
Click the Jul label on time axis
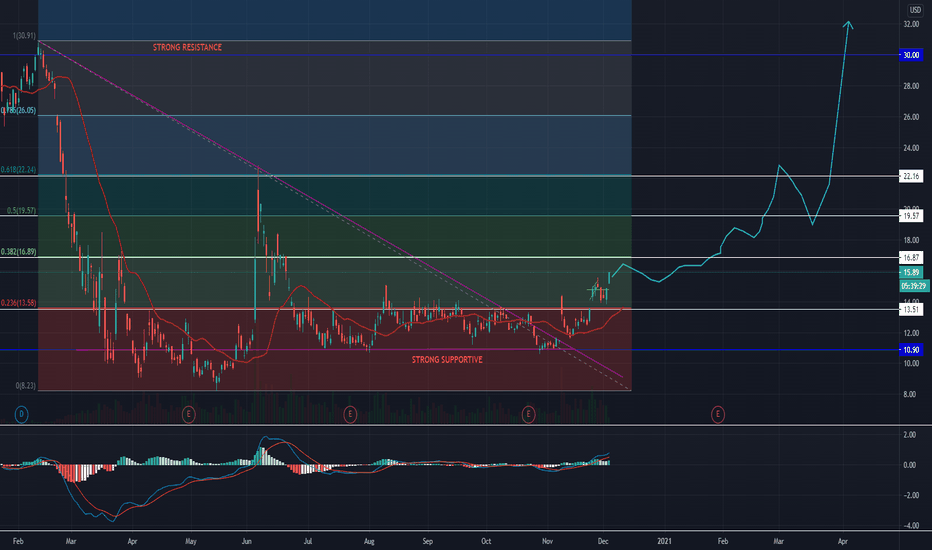tap(308, 541)
